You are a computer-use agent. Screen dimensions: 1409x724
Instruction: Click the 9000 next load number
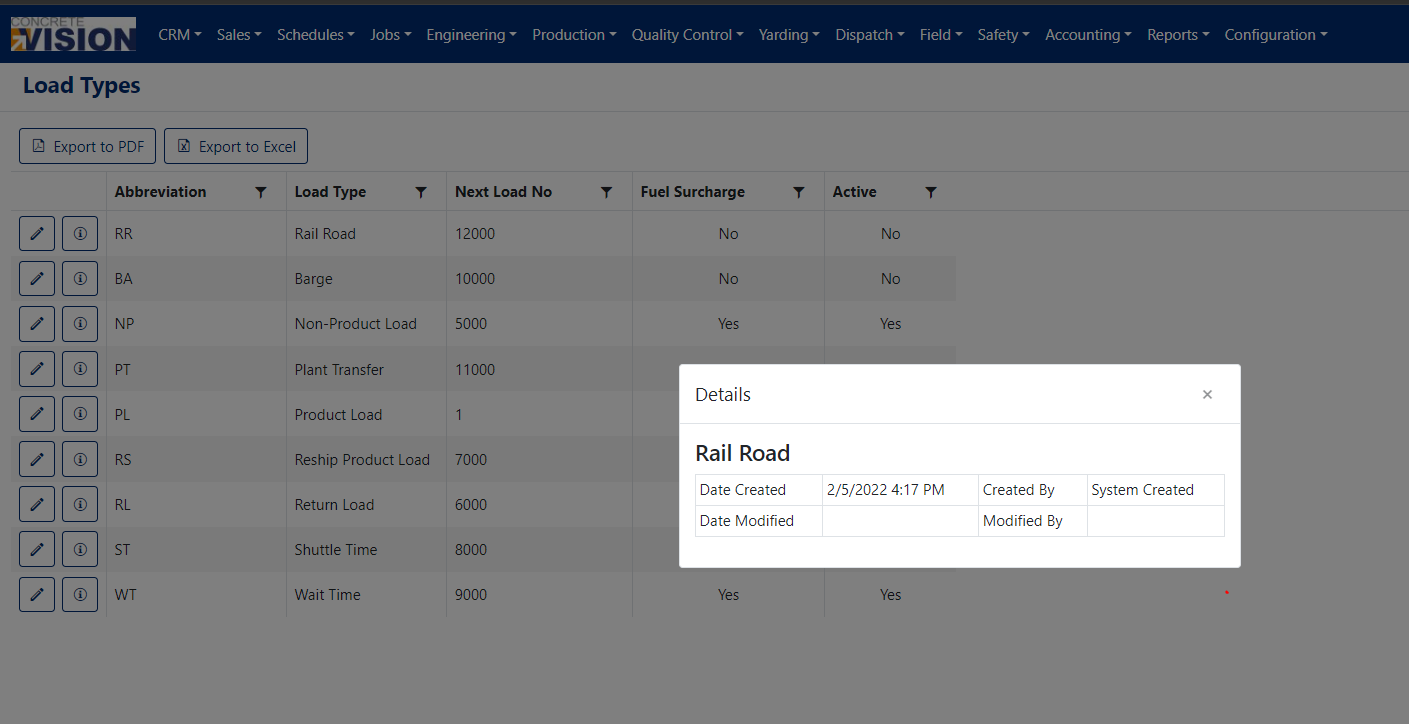[471, 595]
